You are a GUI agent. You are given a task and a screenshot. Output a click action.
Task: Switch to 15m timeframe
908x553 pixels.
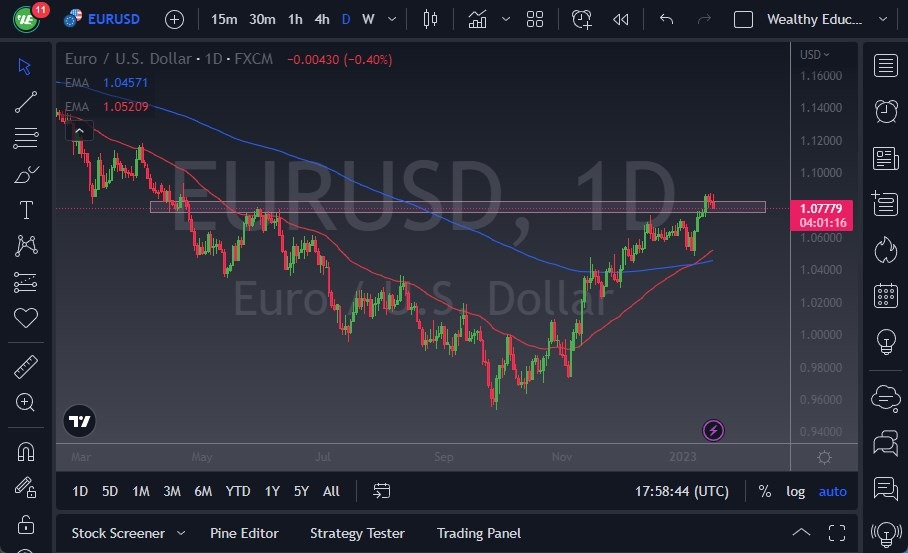click(224, 19)
